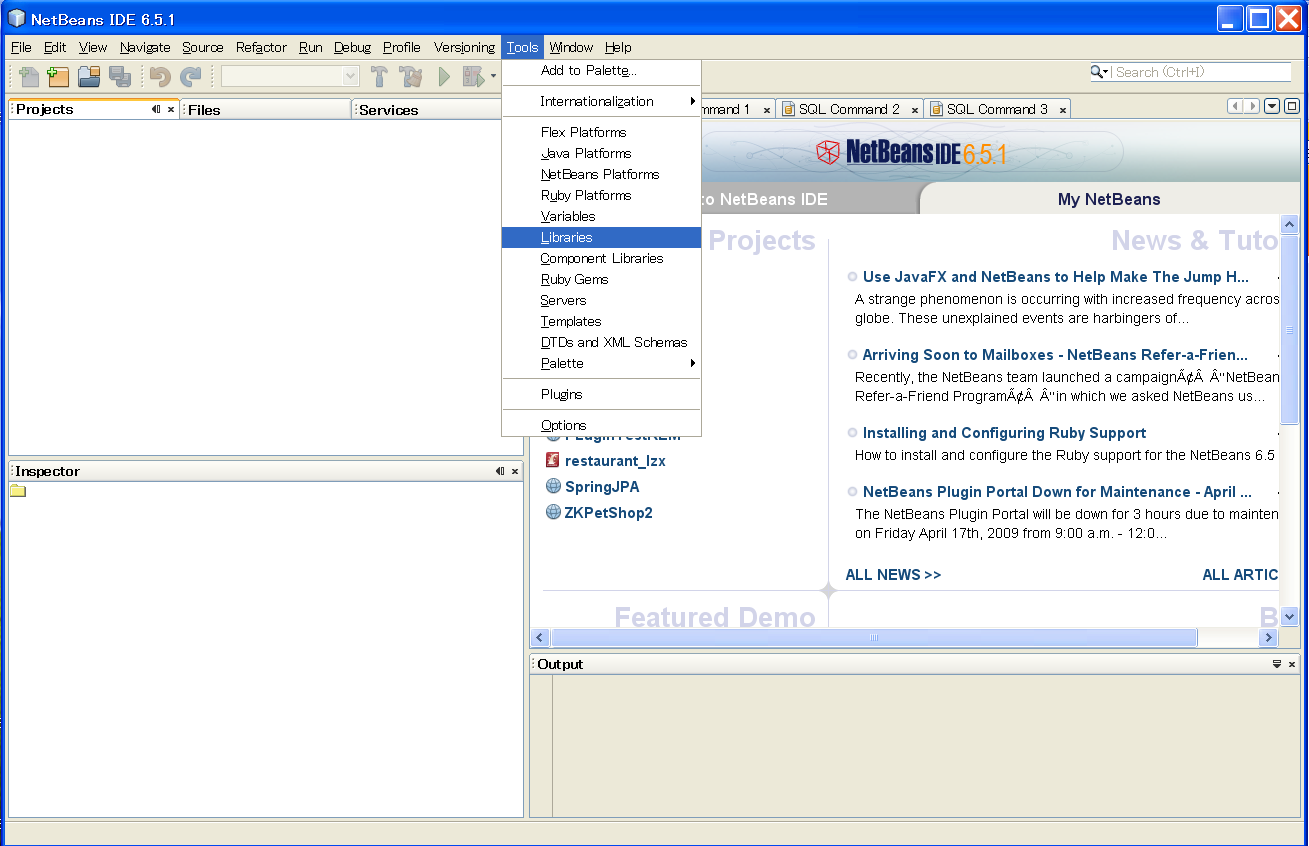Close the Inspector panel
The width and height of the screenshot is (1309, 846).
click(x=515, y=471)
